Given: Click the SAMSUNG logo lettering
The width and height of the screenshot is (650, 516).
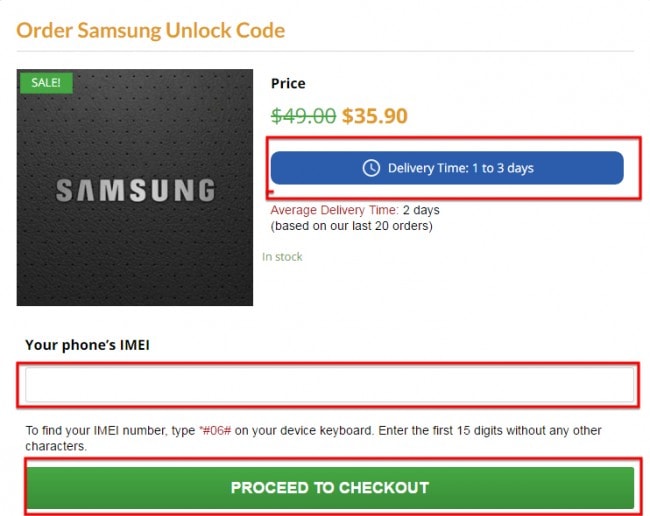Looking at the screenshot, I should tap(135, 190).
